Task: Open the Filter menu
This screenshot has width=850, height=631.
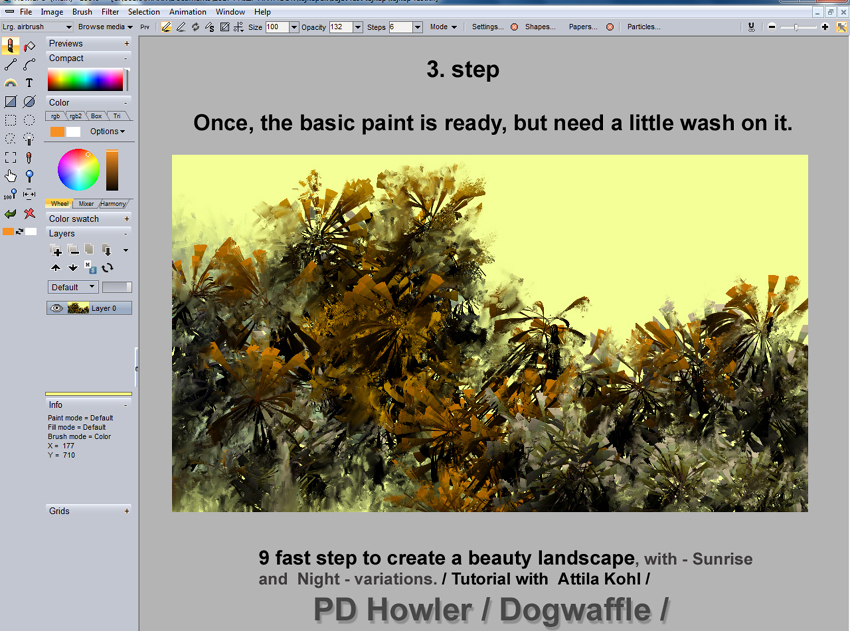Action: (110, 12)
